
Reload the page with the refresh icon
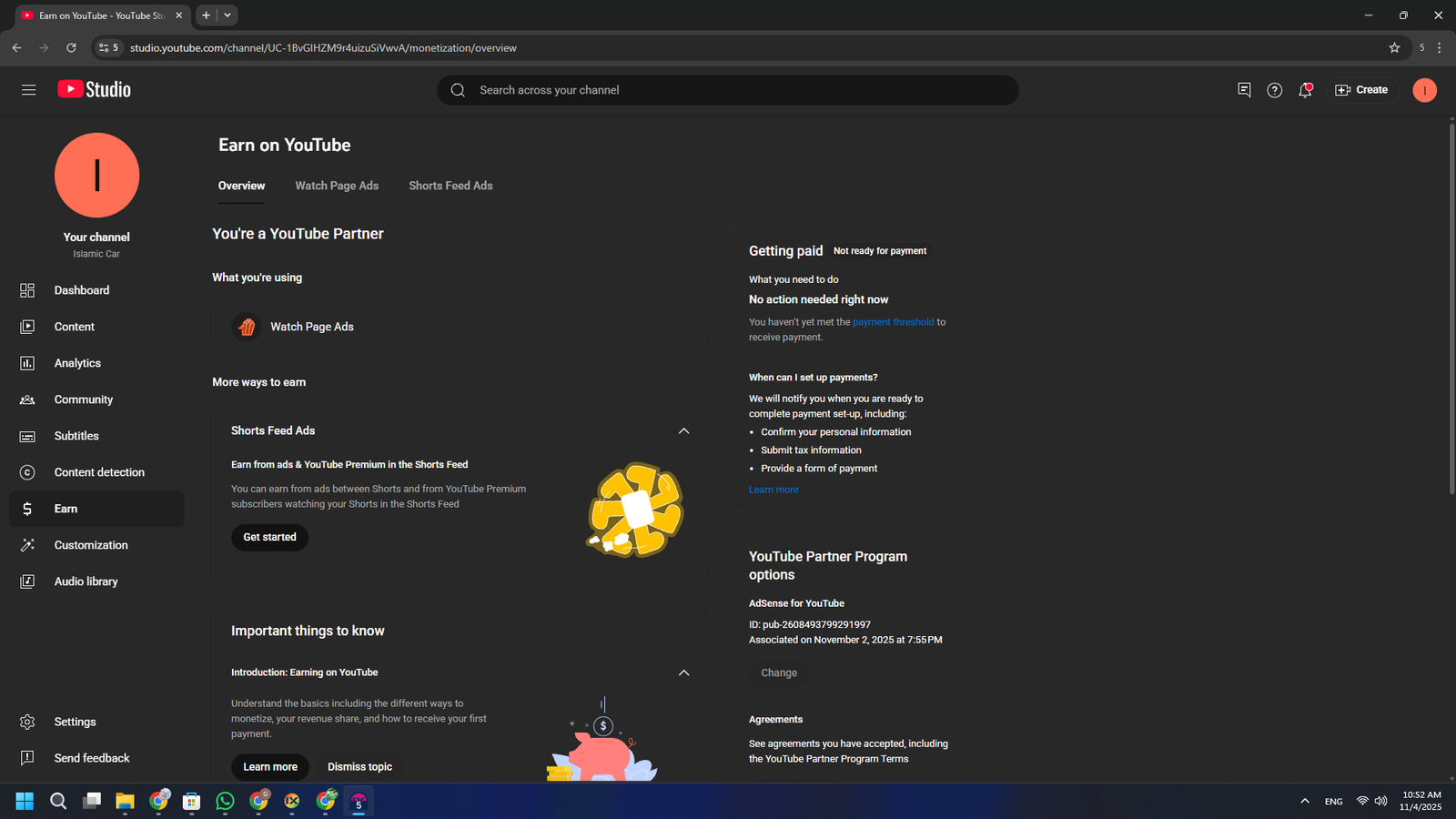pos(71,47)
